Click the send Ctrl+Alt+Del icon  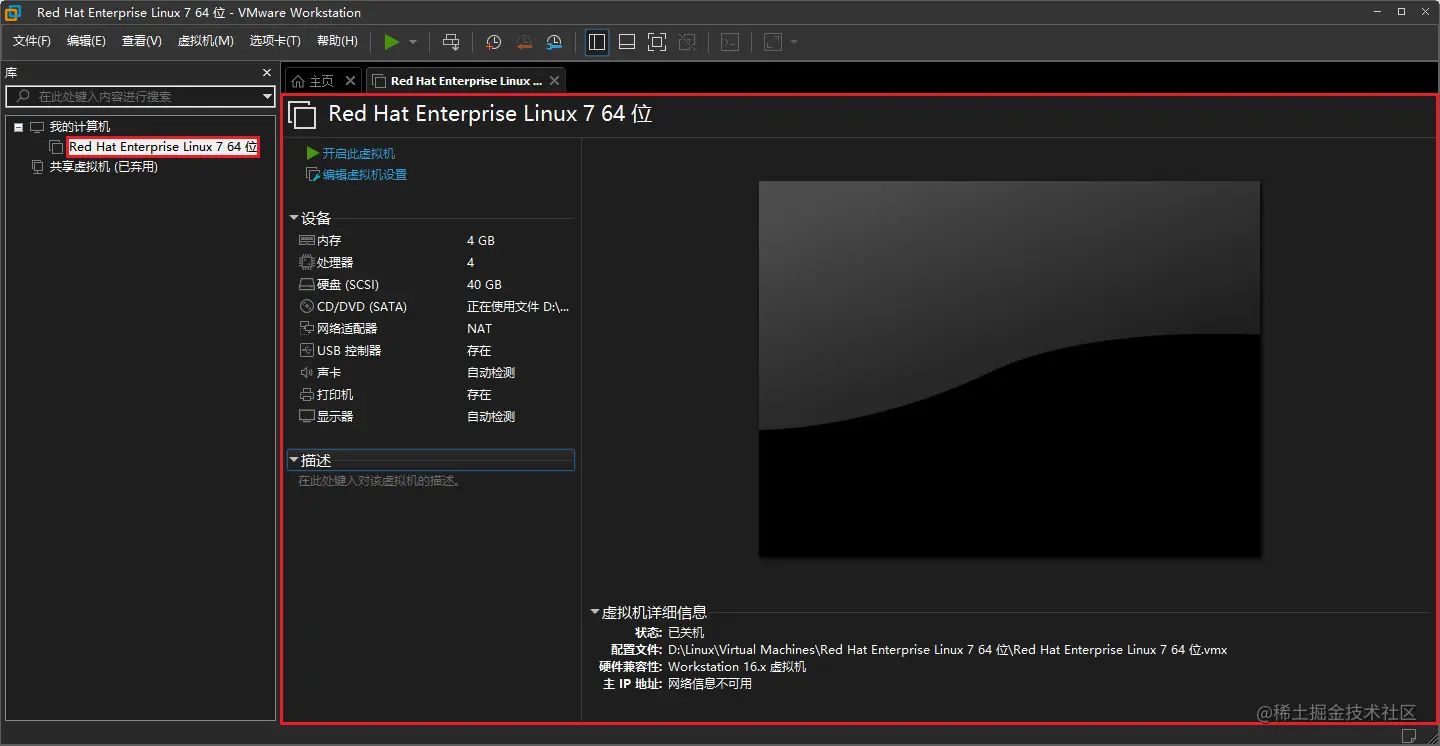pos(451,42)
